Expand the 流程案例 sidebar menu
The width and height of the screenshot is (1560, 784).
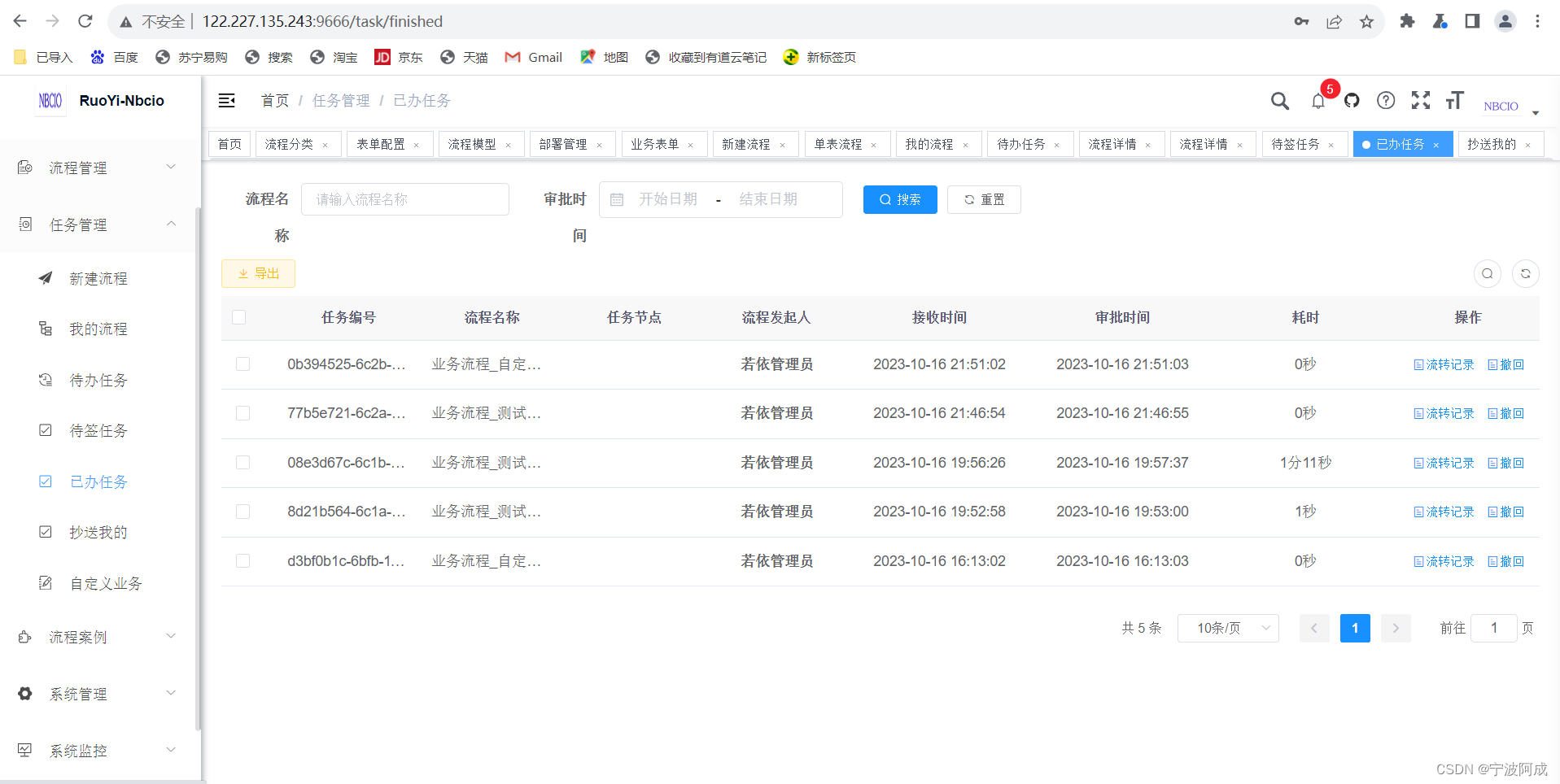click(x=98, y=637)
